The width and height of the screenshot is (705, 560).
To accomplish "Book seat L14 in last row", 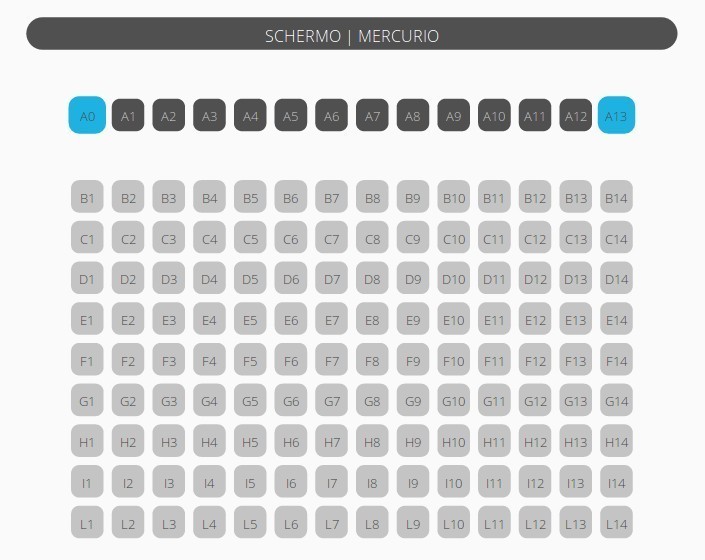I will pyautogui.click(x=616, y=524).
